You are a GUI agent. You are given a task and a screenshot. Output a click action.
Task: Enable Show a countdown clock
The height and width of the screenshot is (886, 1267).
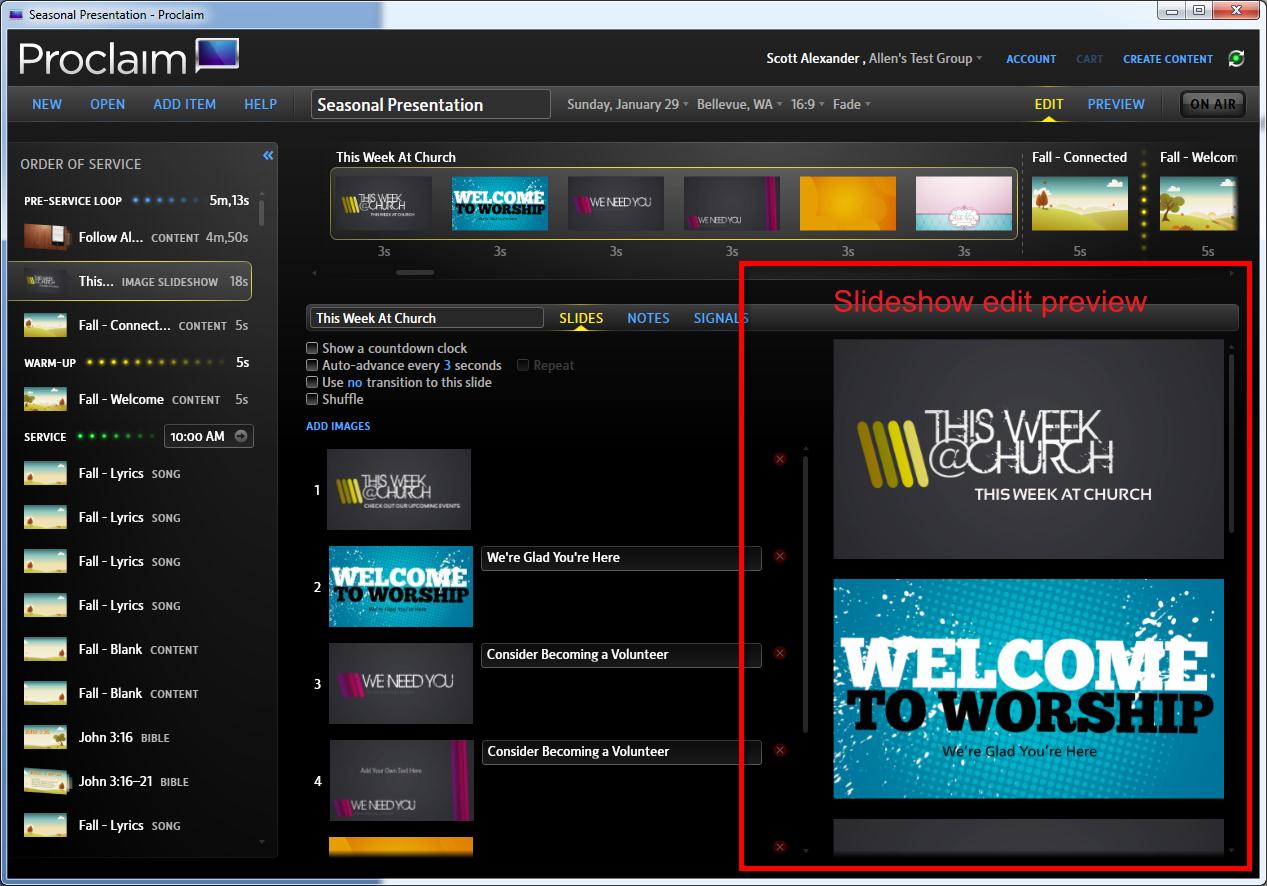313,348
